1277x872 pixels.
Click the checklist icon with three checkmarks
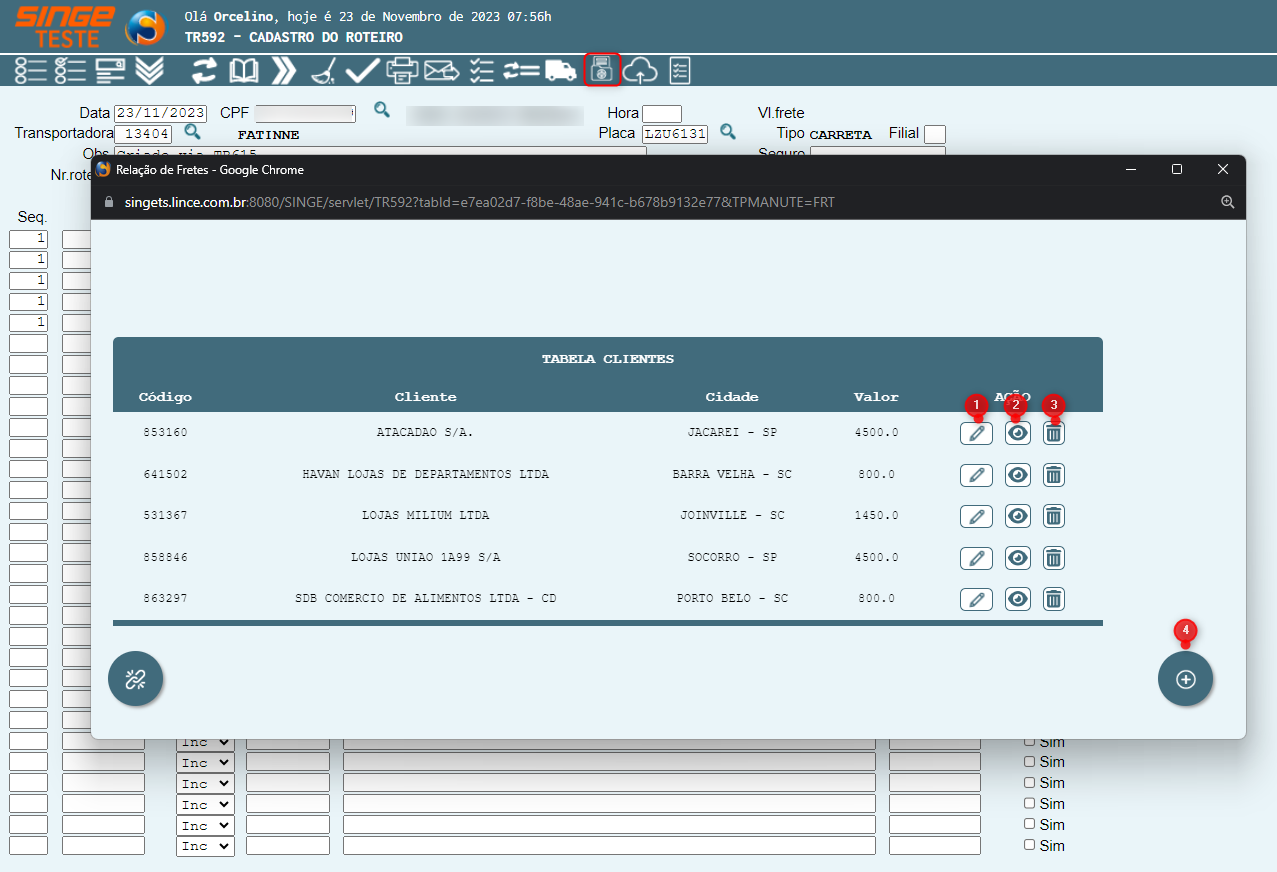(70, 70)
